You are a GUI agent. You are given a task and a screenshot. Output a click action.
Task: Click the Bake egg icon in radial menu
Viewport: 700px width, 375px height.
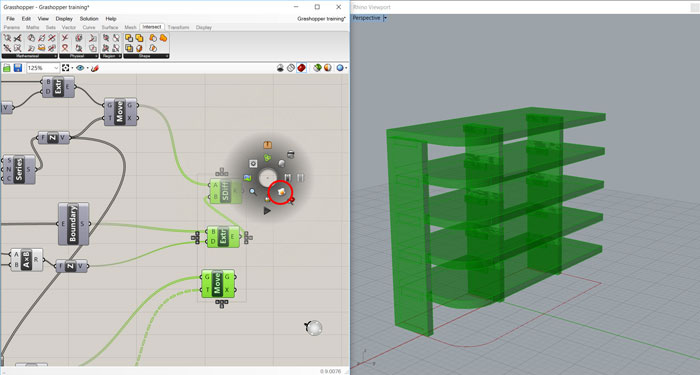(281, 192)
